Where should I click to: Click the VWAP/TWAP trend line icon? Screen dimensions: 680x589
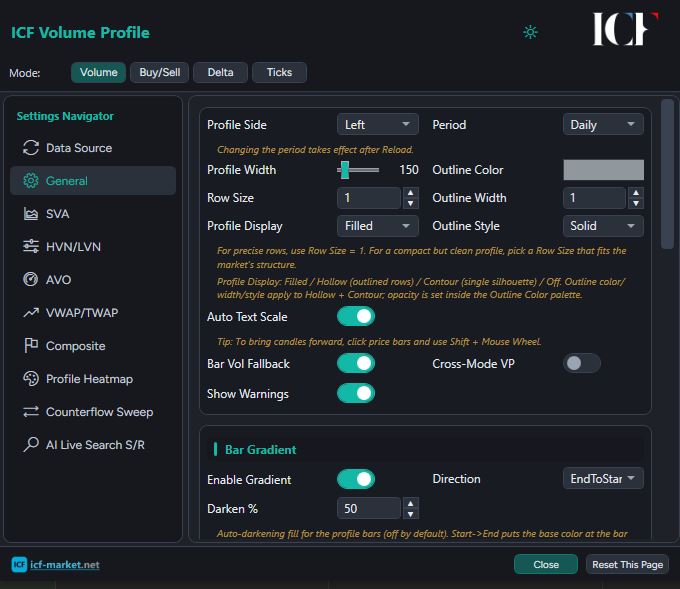[x=31, y=312]
